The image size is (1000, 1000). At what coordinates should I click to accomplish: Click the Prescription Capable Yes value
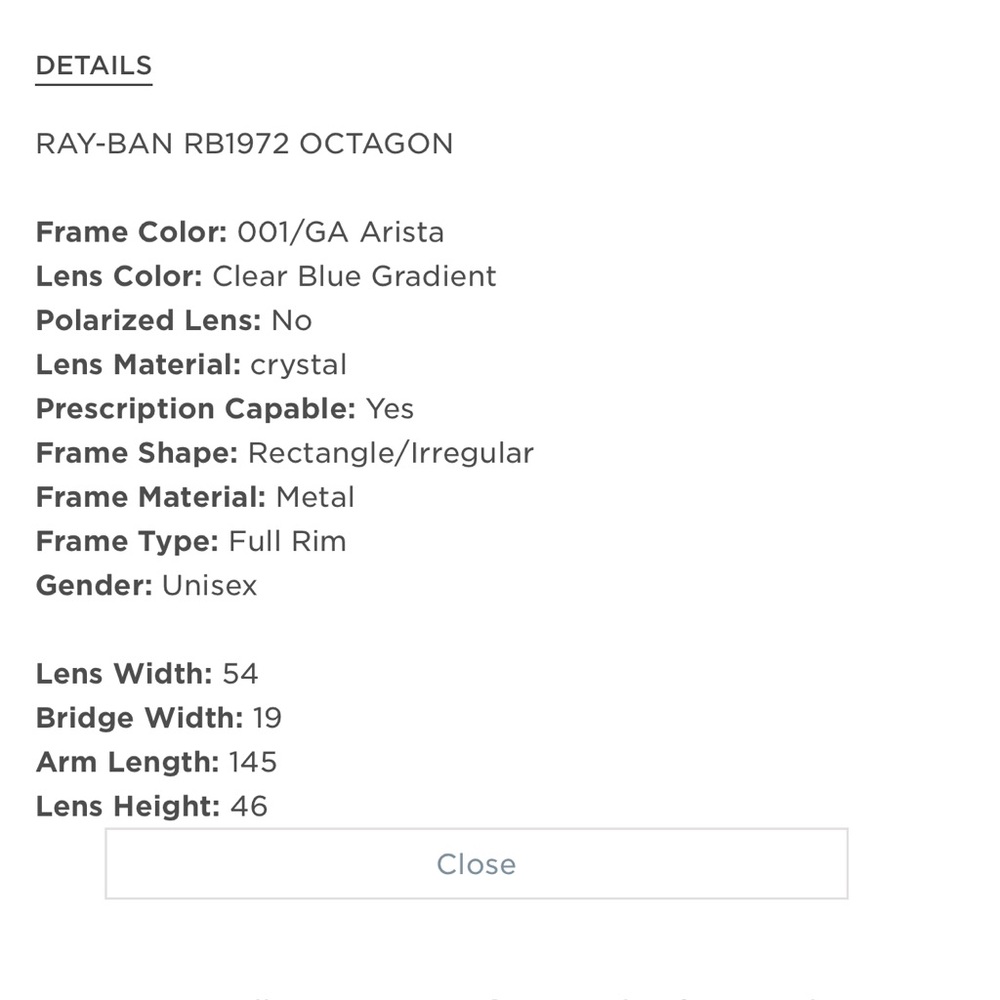pos(390,409)
